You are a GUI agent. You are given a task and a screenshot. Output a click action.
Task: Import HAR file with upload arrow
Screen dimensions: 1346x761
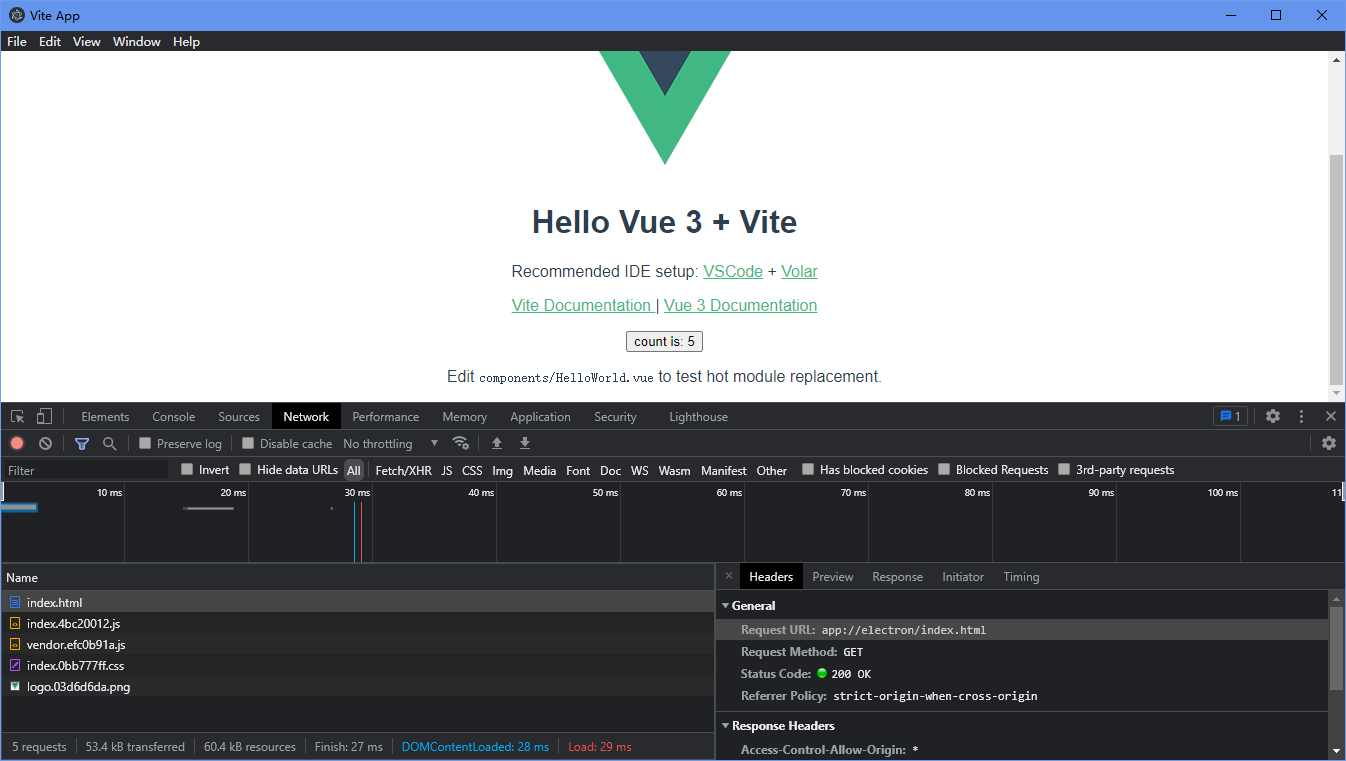[497, 443]
